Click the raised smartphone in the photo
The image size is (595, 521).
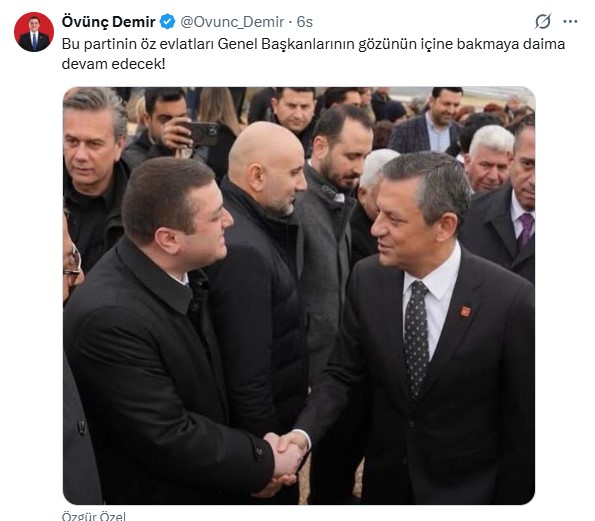click(x=202, y=134)
